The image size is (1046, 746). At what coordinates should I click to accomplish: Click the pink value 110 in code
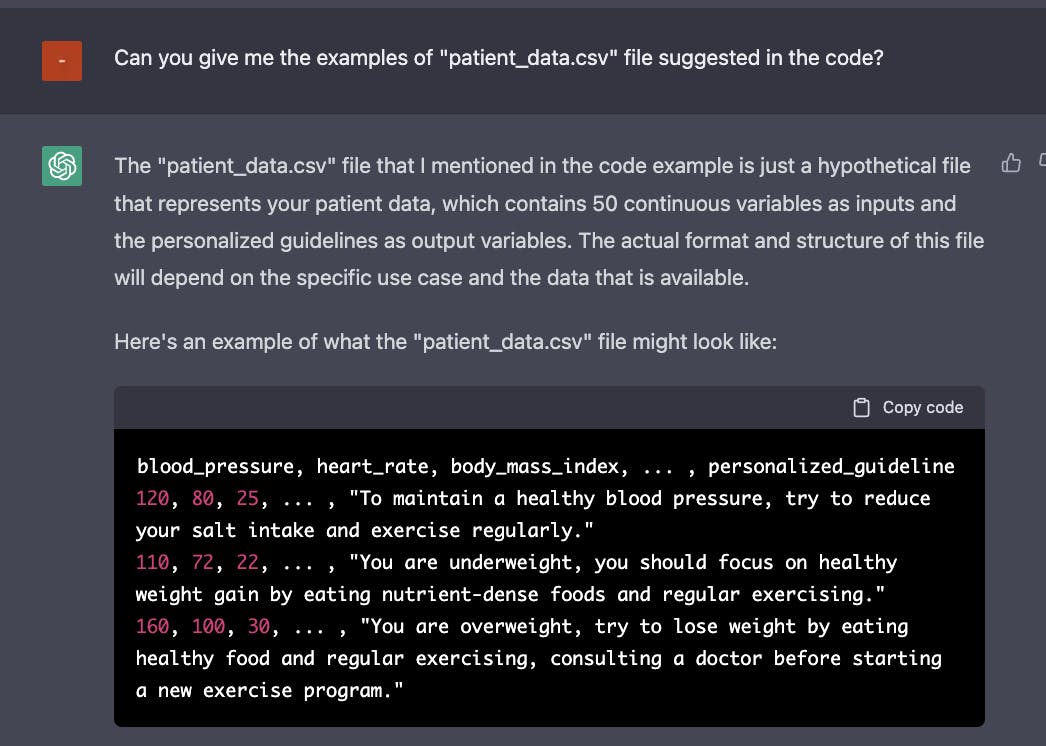point(153,562)
